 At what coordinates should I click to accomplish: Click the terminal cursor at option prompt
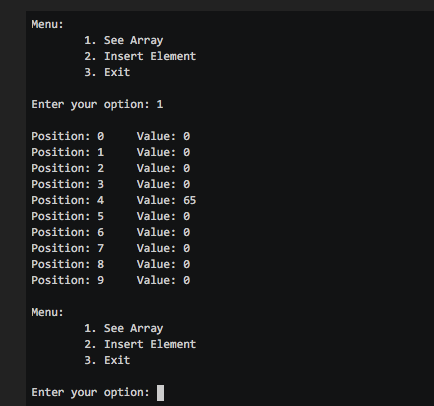point(160,393)
